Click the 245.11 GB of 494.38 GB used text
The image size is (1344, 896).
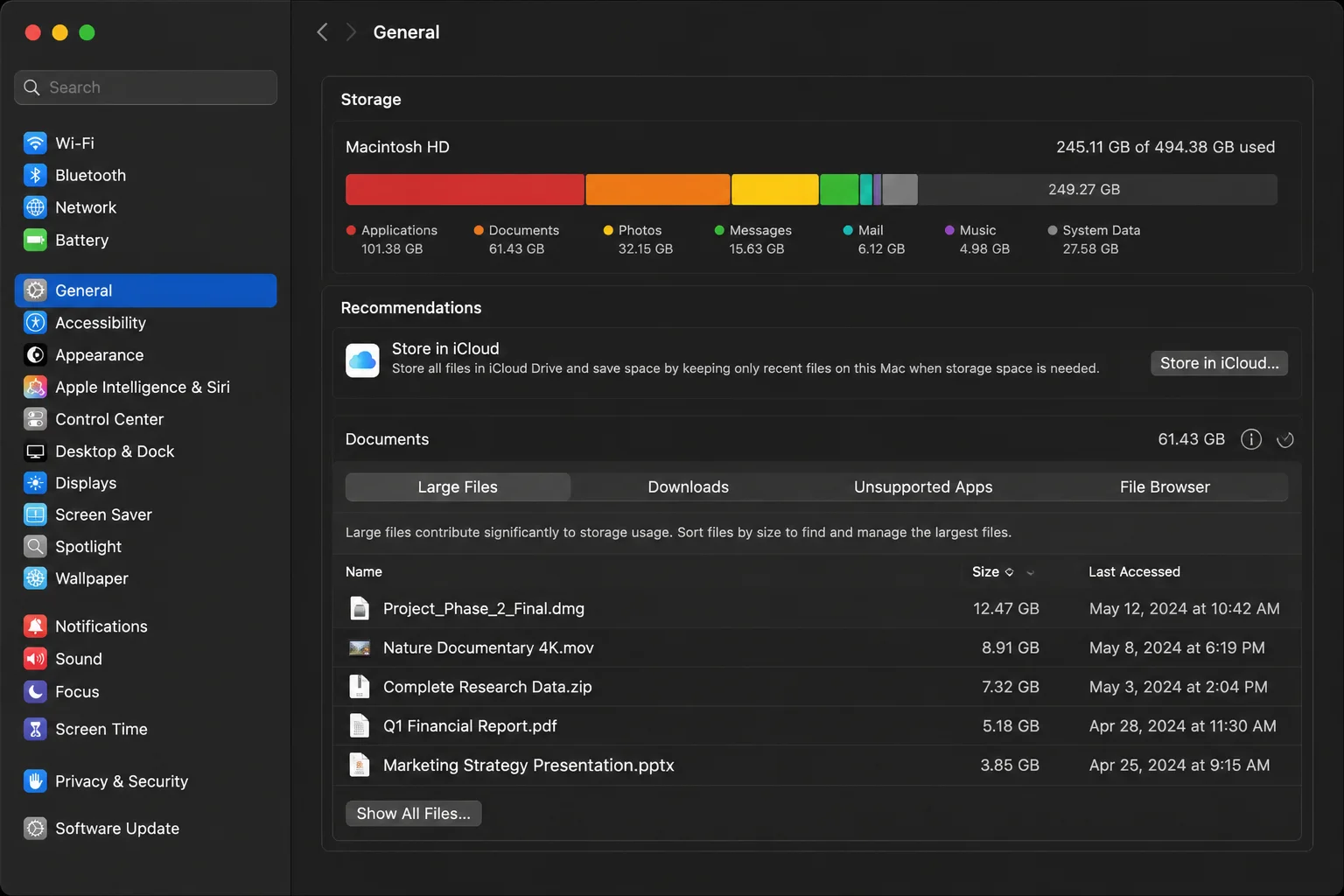(1165, 147)
